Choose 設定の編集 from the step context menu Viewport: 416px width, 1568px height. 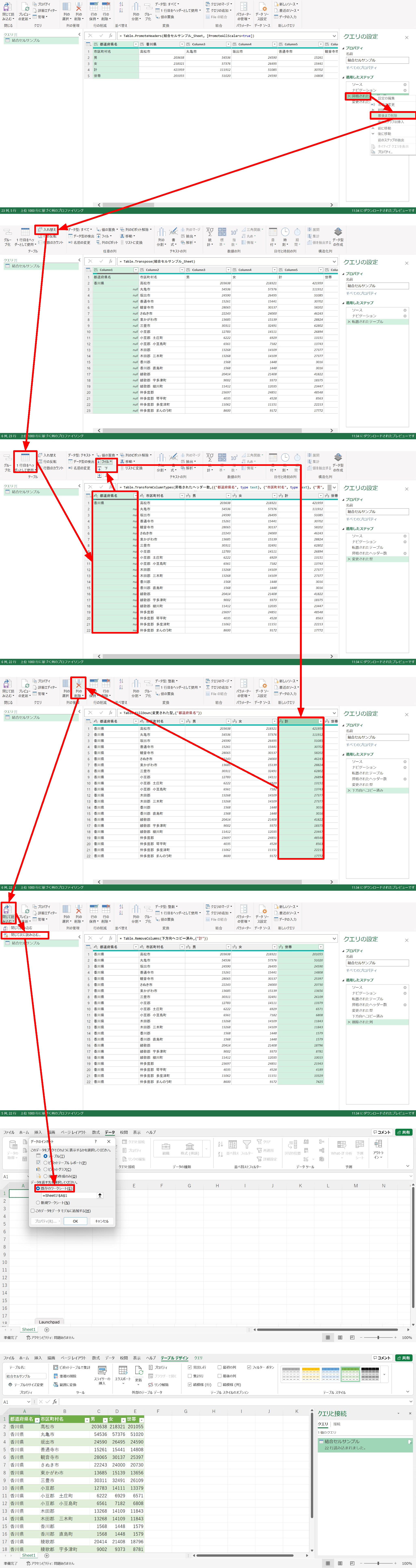click(386, 98)
